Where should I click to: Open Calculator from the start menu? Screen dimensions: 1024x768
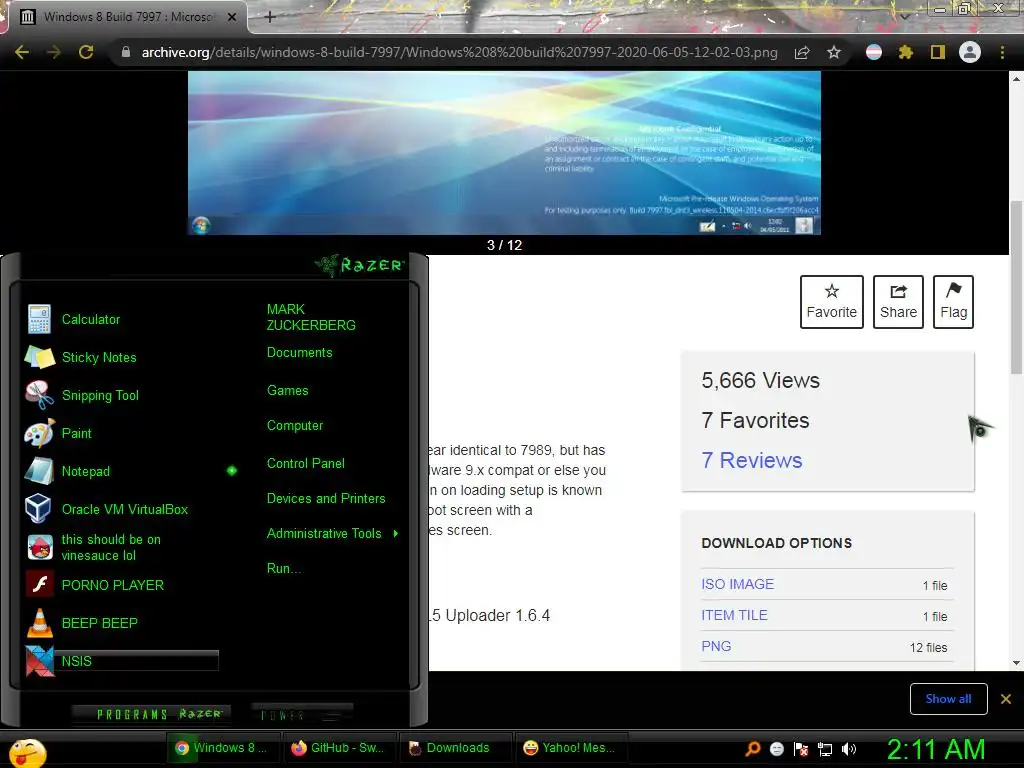91,319
